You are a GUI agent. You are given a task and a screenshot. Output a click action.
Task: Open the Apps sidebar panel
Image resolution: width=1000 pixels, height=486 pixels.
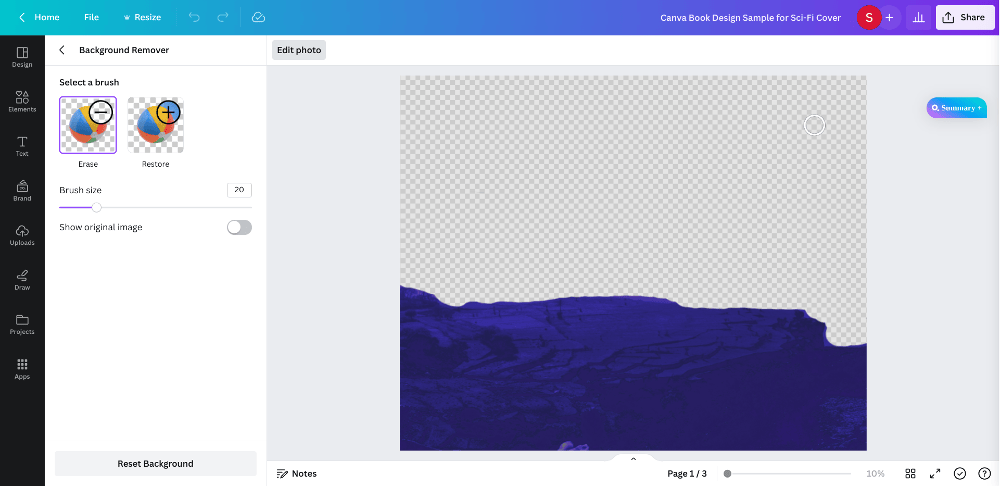pos(22,369)
